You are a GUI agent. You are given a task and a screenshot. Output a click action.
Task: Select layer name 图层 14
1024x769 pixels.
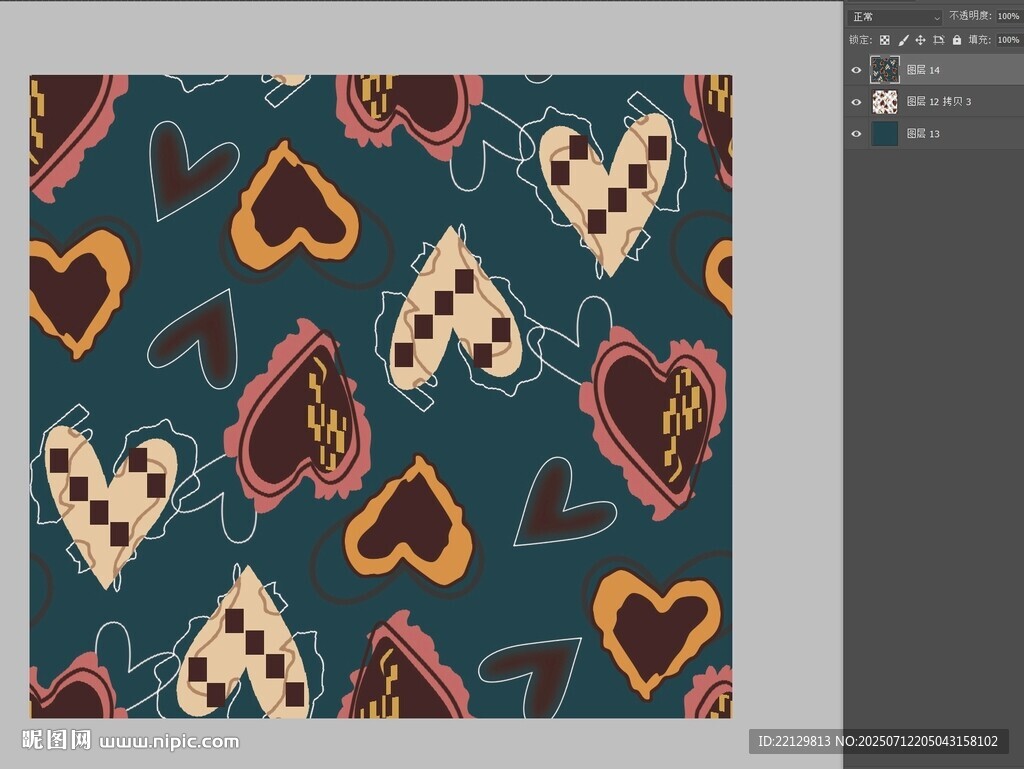pyautogui.click(x=923, y=70)
